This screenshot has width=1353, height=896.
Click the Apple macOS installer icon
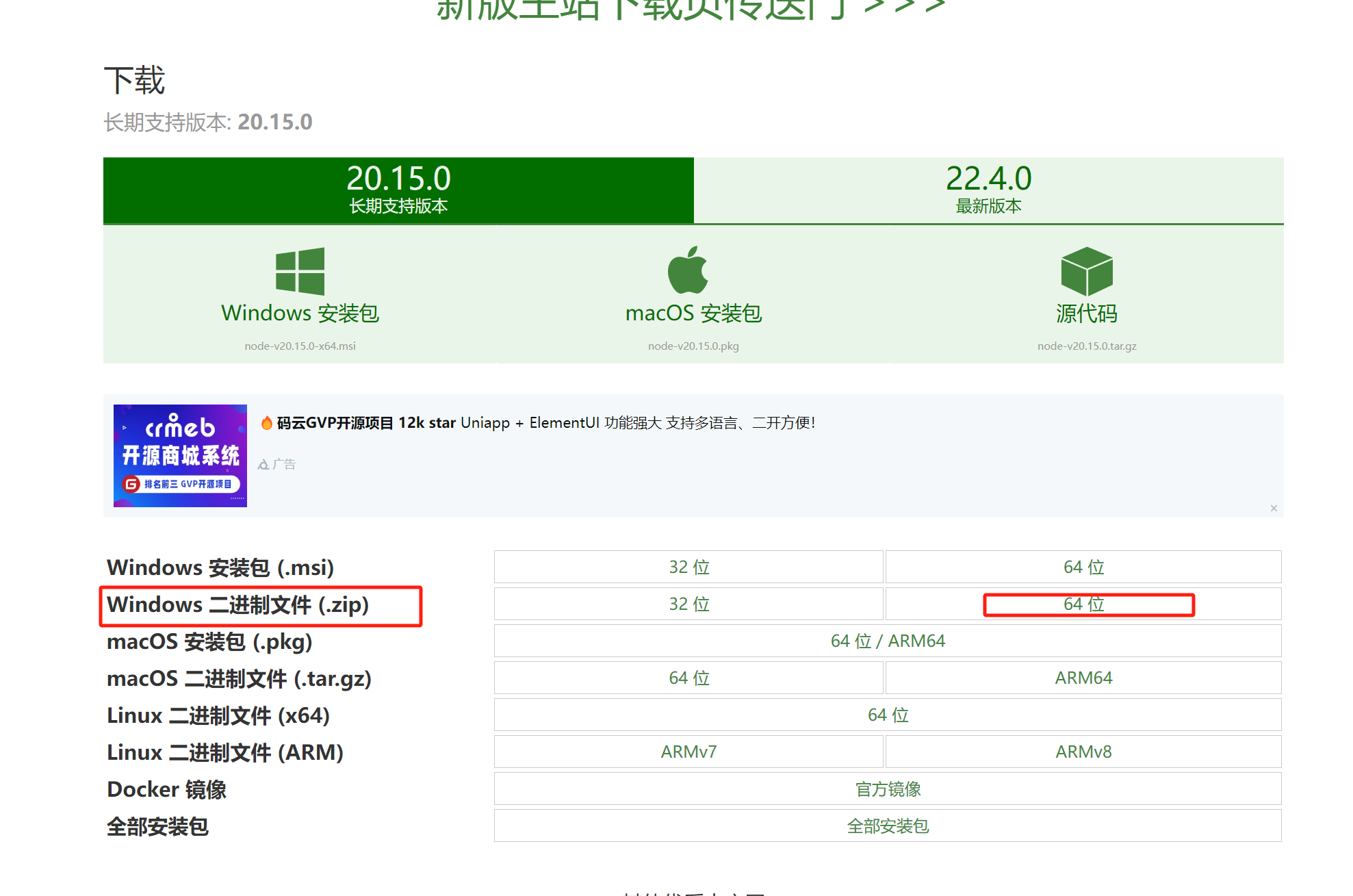(688, 270)
